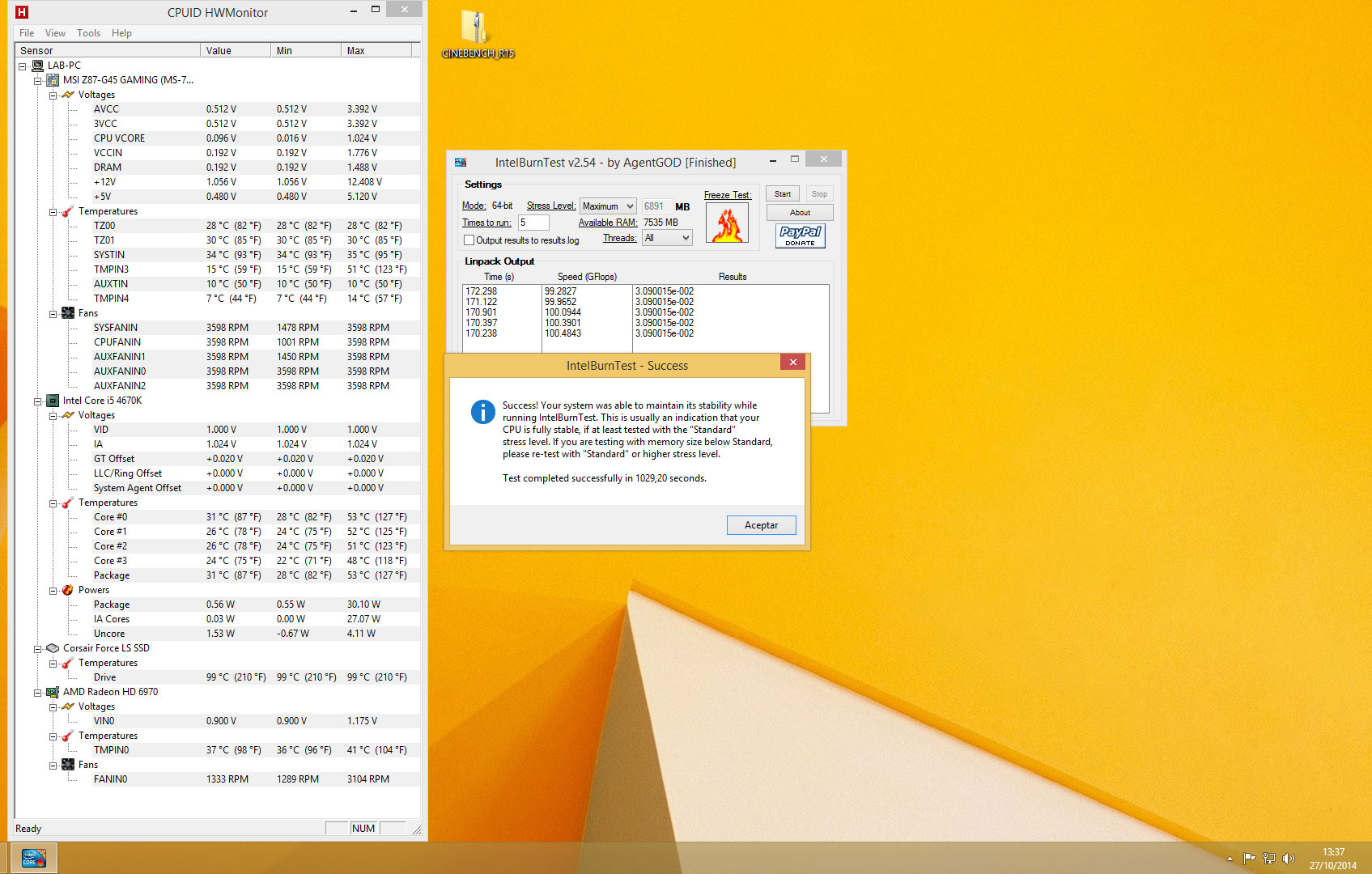The height and width of the screenshot is (874, 1372).
Task: Click the HWMonitor red H title icon
Action: pyautogui.click(x=22, y=12)
